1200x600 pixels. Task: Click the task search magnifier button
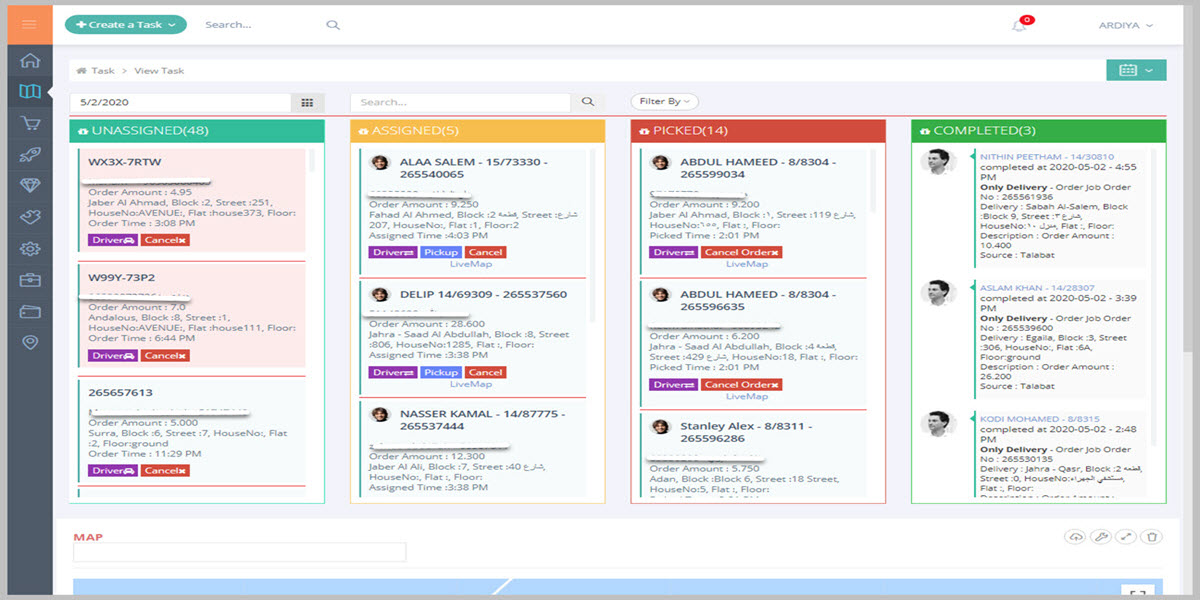(x=588, y=102)
